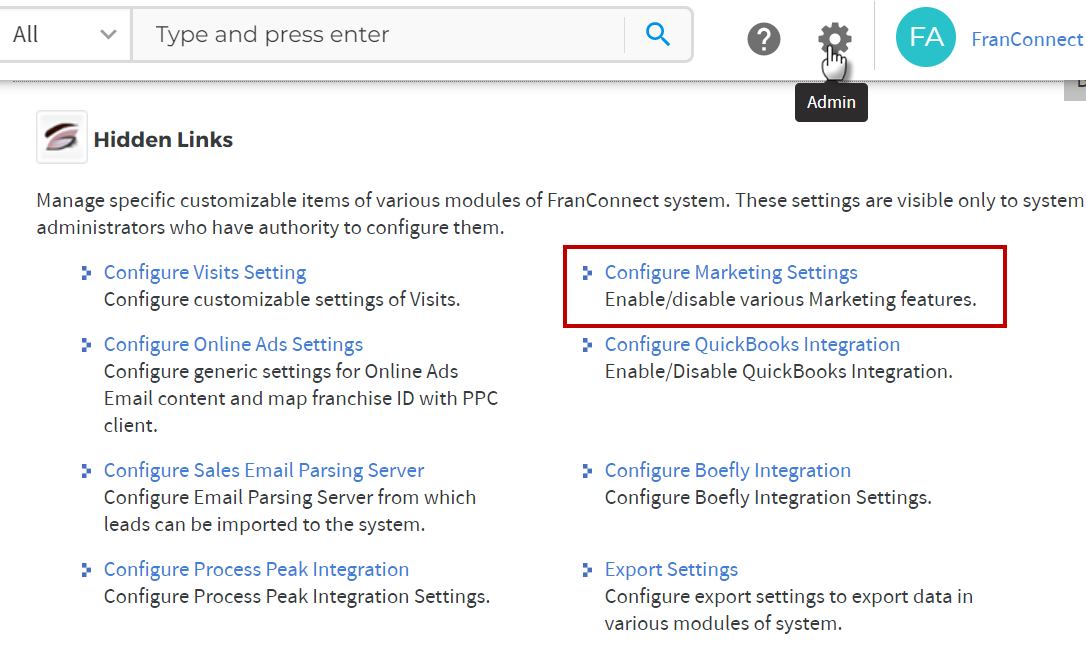This screenshot has width=1086, height=656.
Task: Click the FA user avatar
Action: coord(925,37)
